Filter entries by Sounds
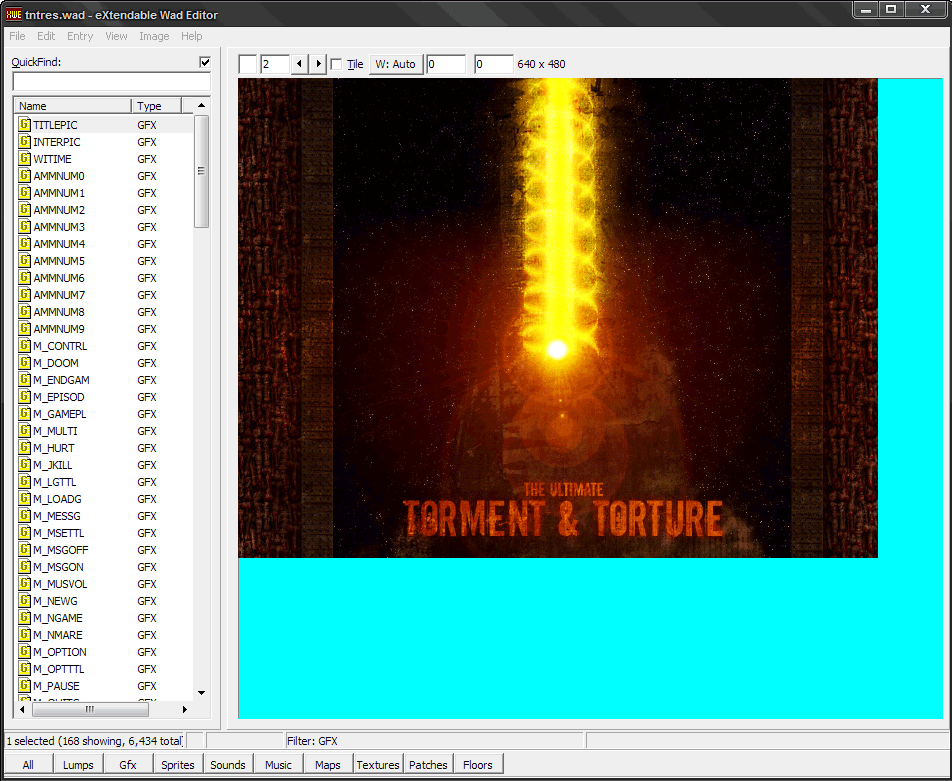 click(228, 765)
